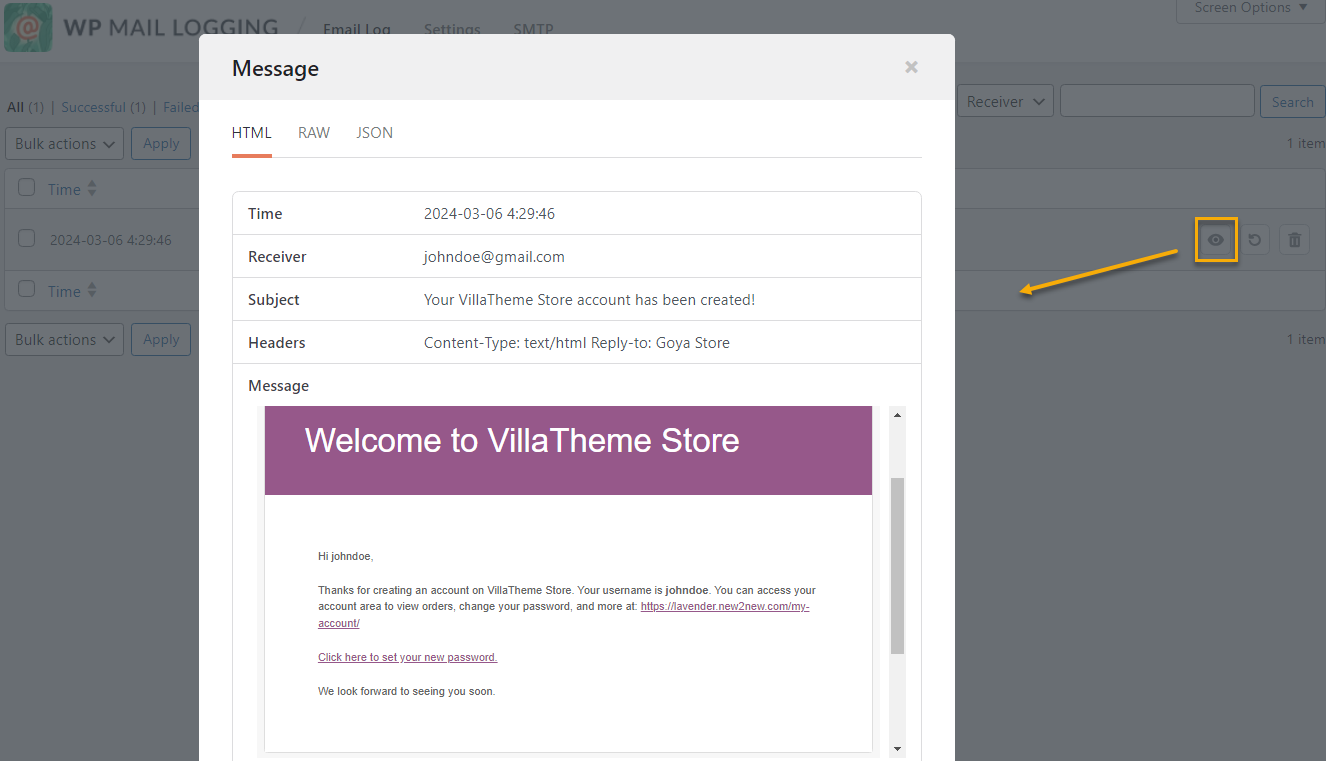Tick the select-all checkbox in the header
1326x761 pixels.
(27, 188)
